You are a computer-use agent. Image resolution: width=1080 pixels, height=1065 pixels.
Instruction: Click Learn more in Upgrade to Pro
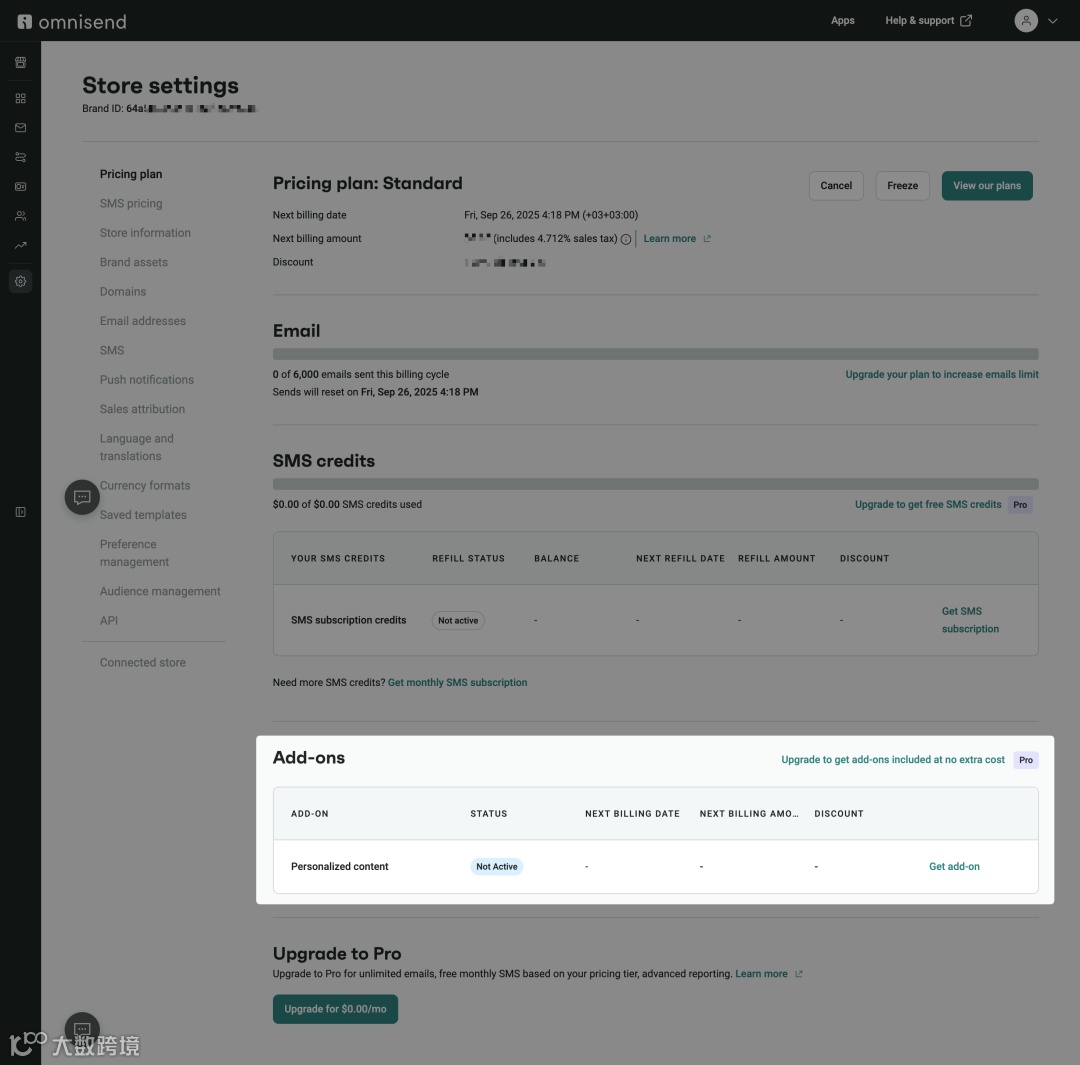pos(761,974)
